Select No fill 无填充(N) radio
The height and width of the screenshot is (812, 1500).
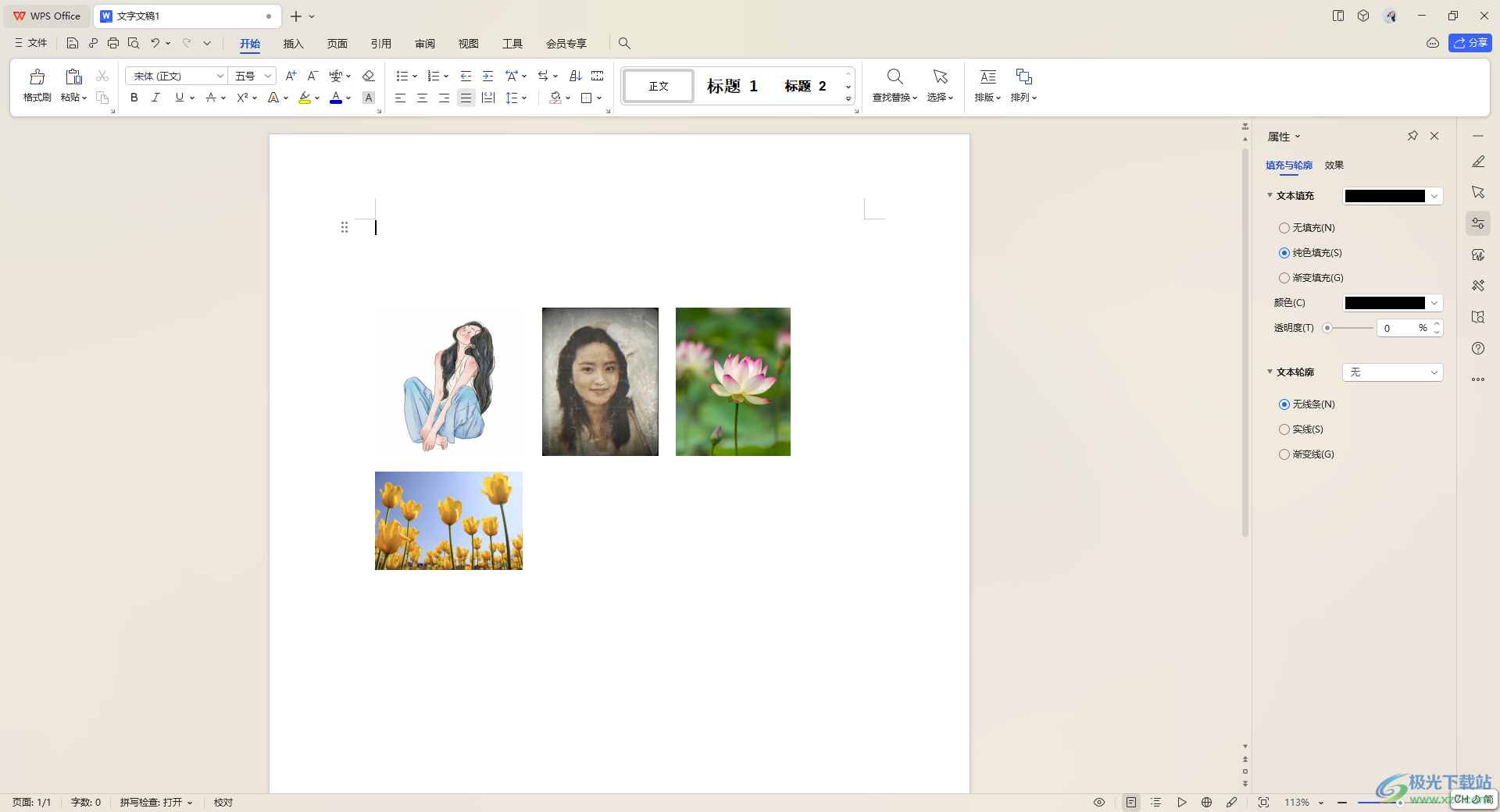[x=1284, y=228]
